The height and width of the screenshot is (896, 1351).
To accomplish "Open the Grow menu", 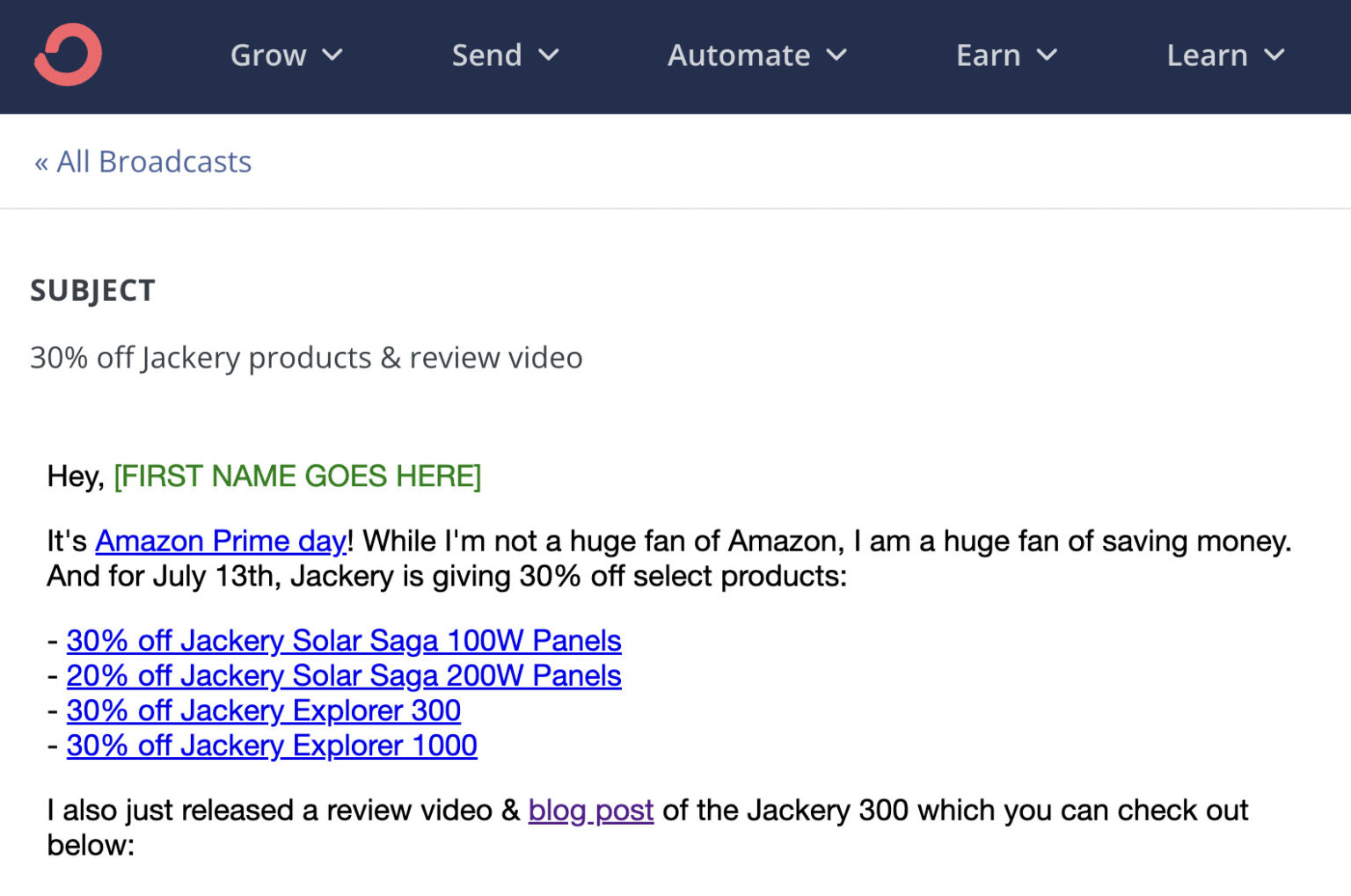I will 268,55.
